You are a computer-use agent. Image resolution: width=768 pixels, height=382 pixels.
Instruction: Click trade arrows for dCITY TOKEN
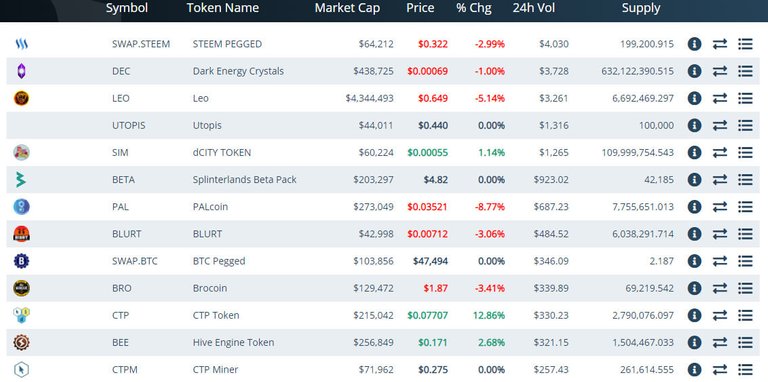point(720,153)
